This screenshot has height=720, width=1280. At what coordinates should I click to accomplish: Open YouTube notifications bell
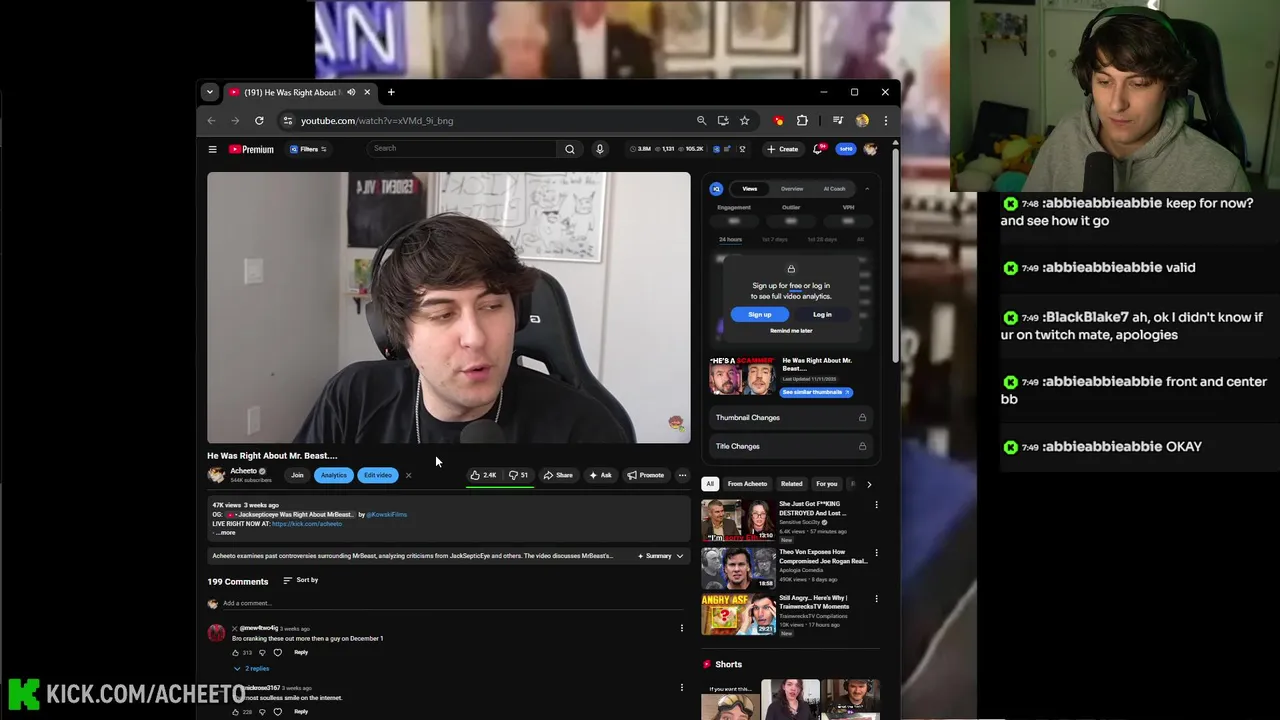pos(819,149)
